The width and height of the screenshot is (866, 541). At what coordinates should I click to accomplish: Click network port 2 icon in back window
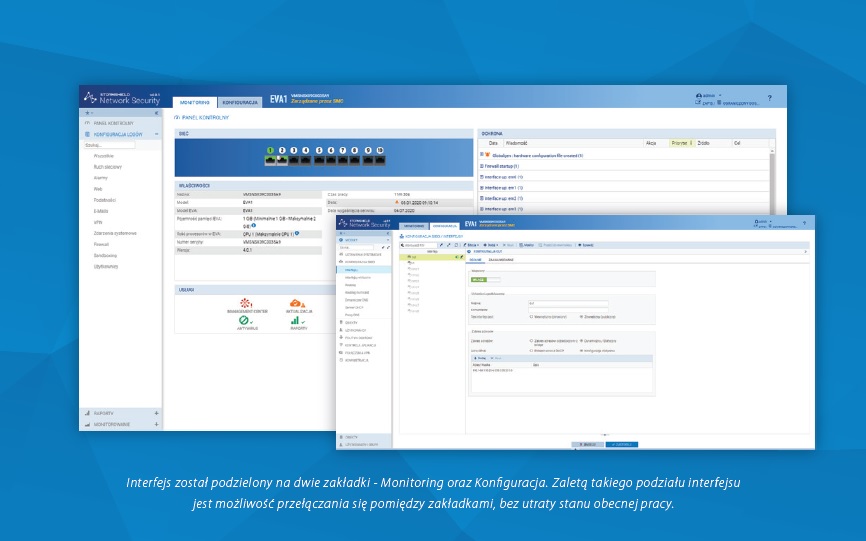click(x=282, y=161)
